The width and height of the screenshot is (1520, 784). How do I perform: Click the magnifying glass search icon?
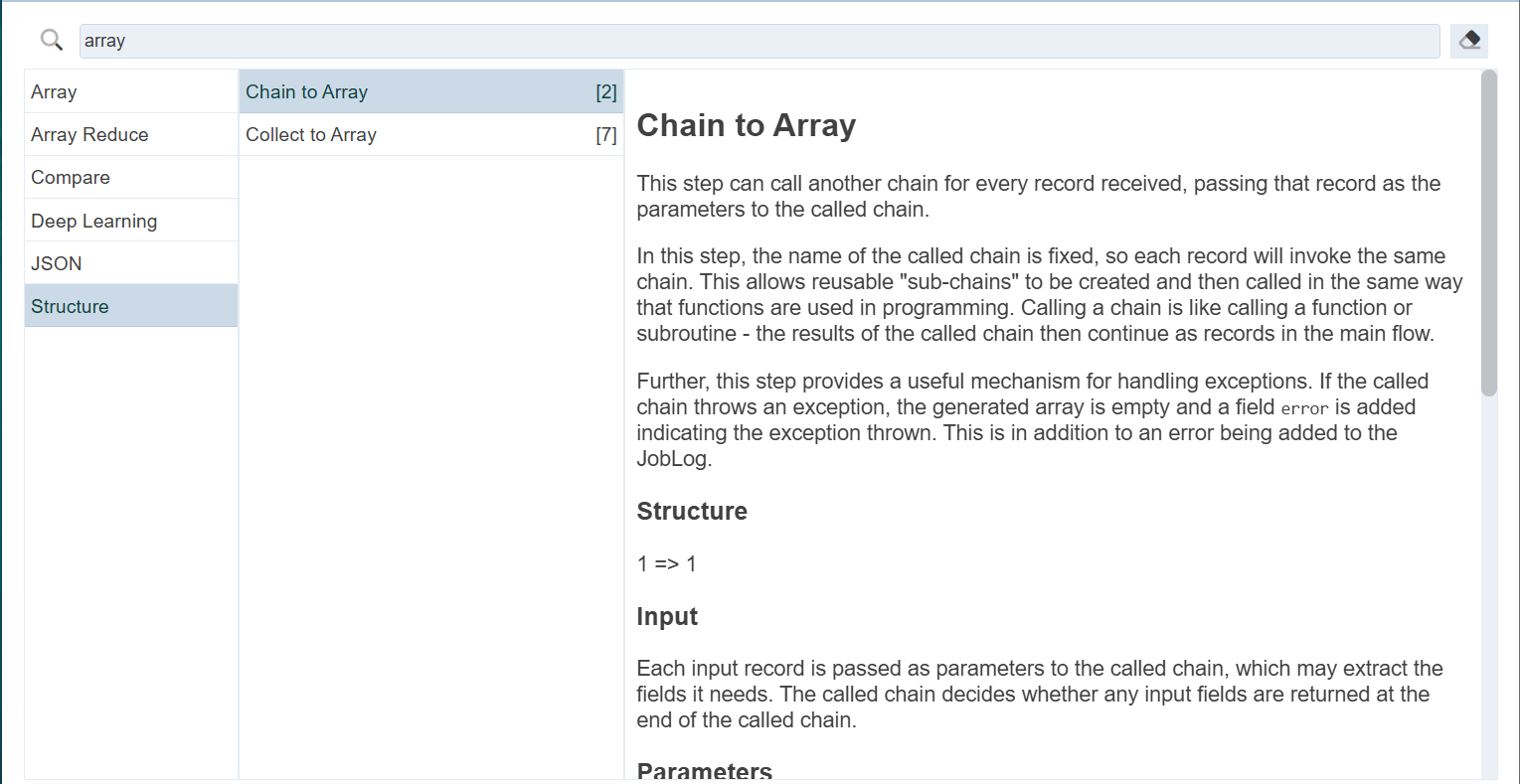pyautogui.click(x=52, y=40)
